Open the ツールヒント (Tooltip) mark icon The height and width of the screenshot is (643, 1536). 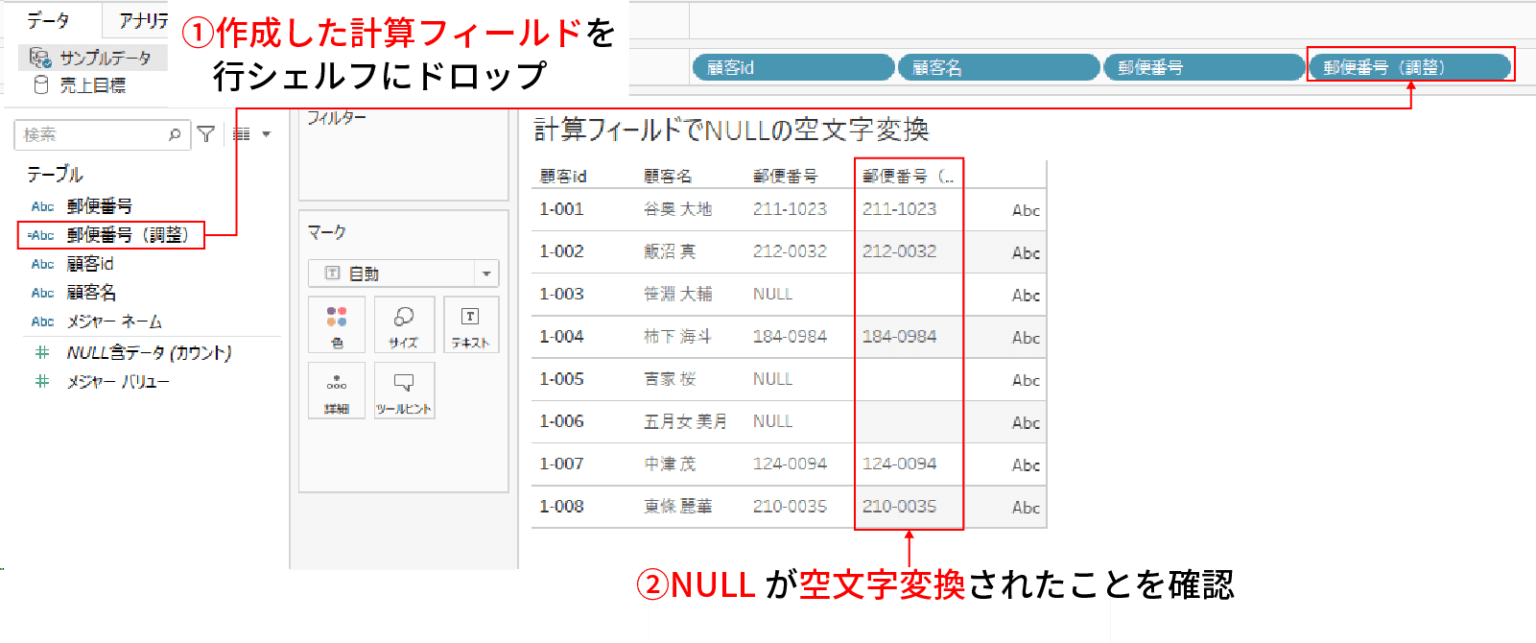pos(404,390)
